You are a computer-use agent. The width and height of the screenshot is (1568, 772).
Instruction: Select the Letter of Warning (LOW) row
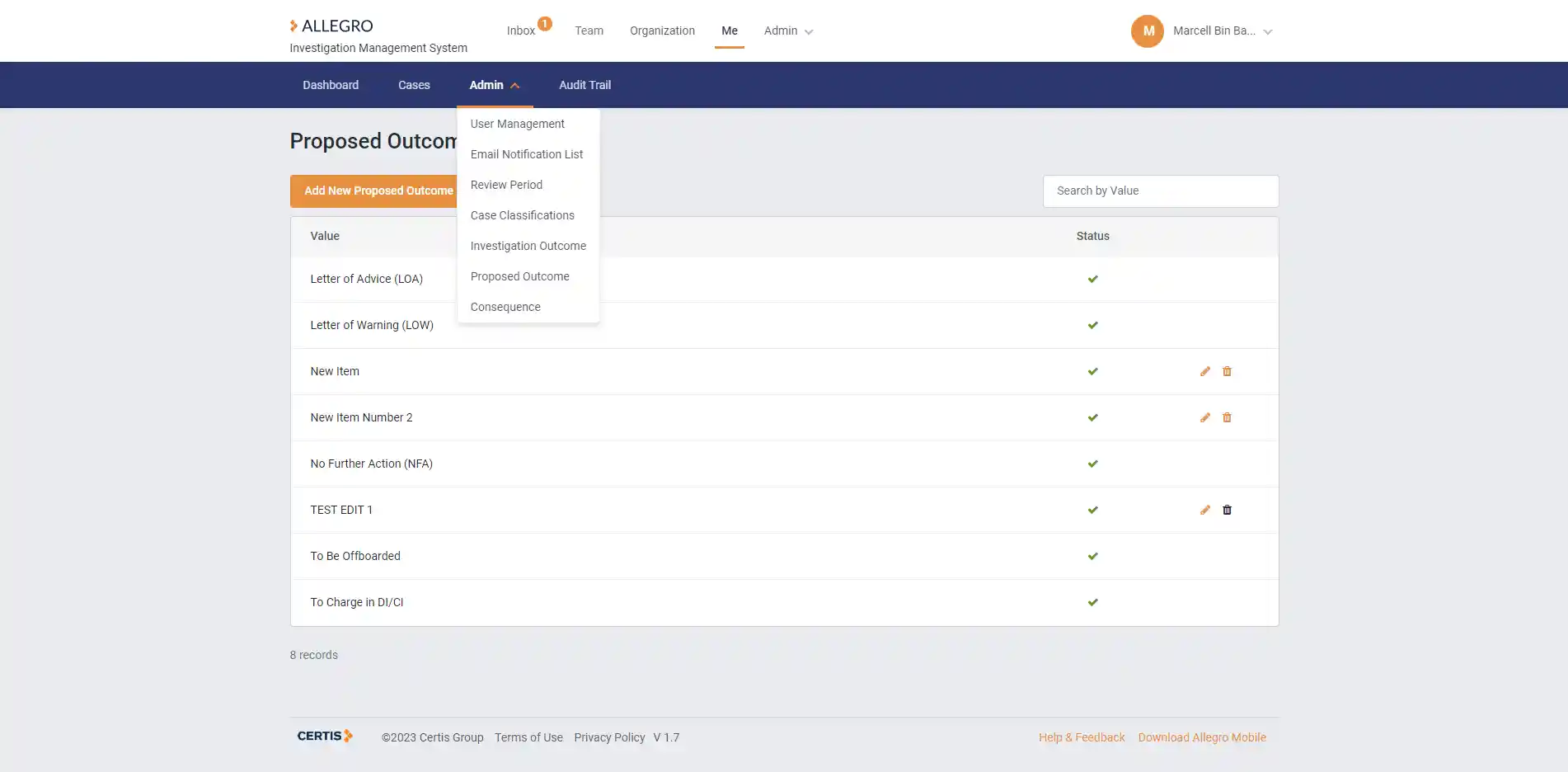[784, 325]
